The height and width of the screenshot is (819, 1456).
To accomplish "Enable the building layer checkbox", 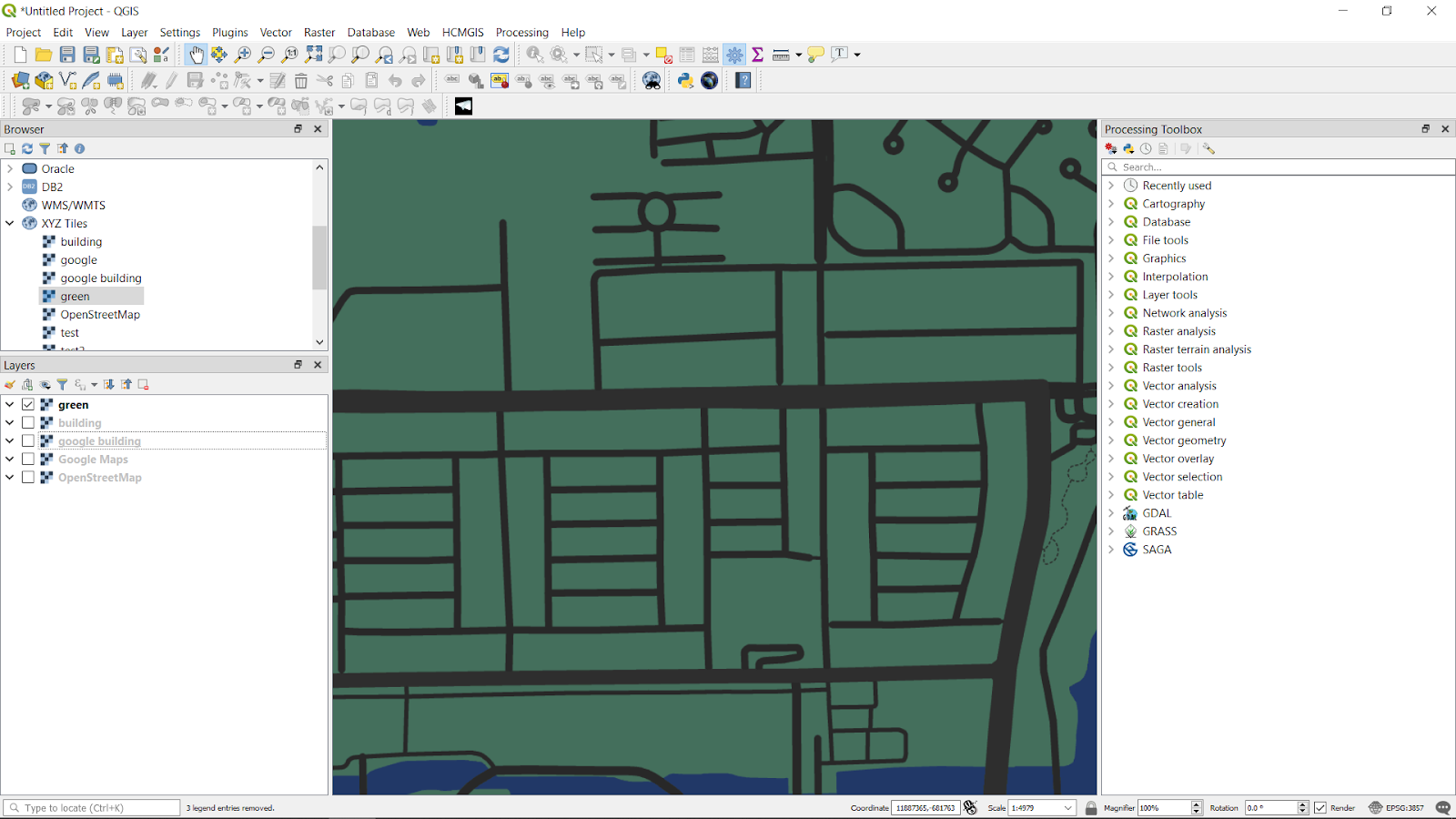I will [28, 422].
